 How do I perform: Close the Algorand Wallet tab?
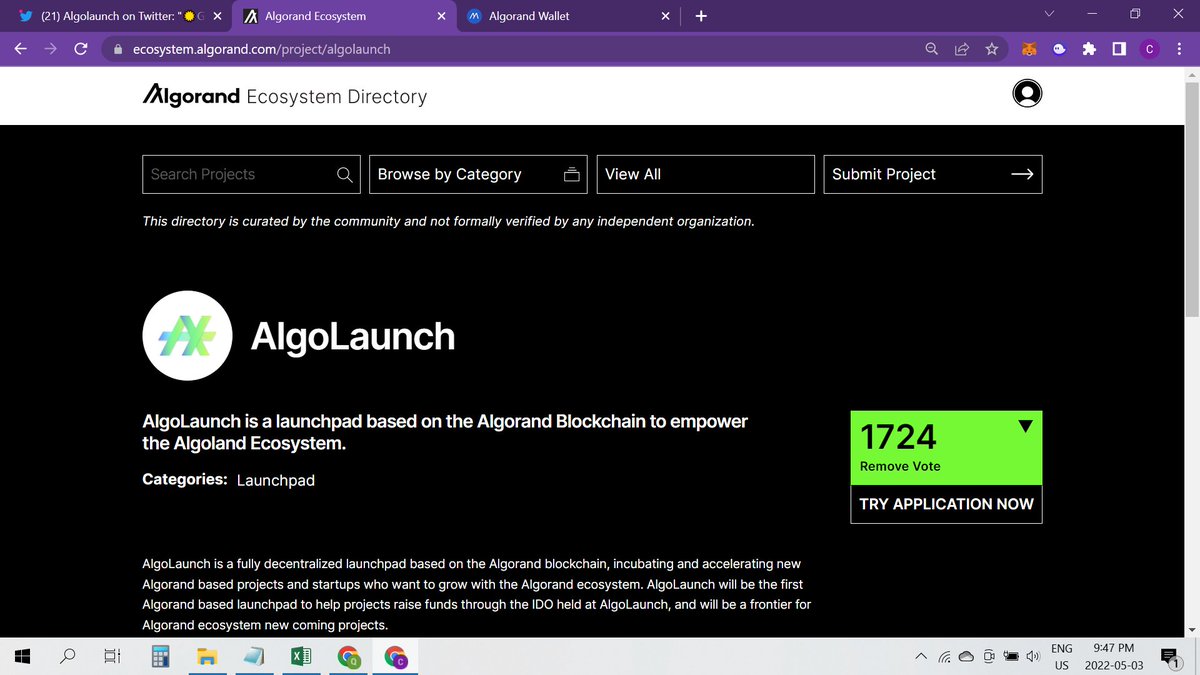665,16
